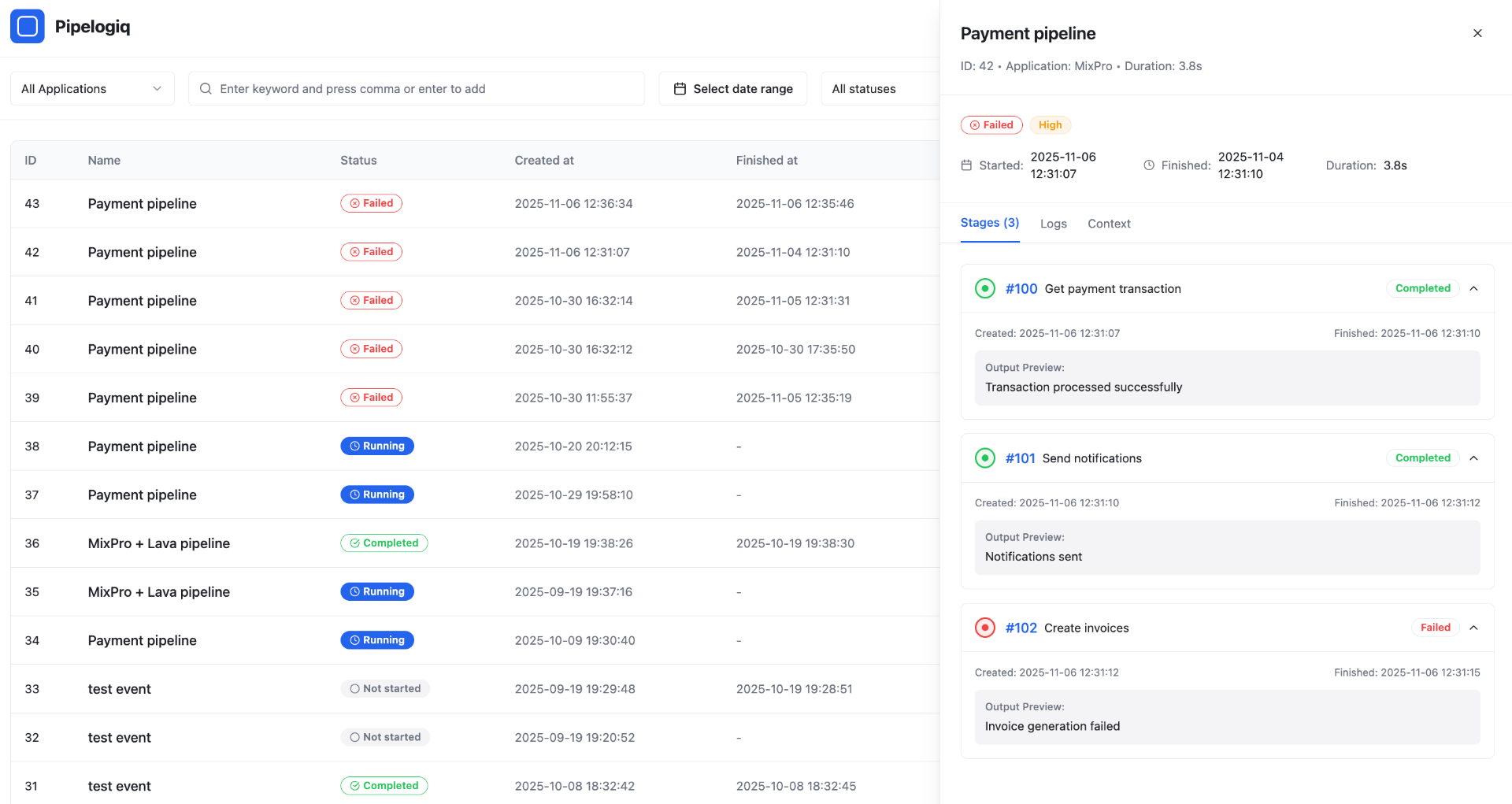This screenshot has width=1512, height=804.
Task: Click red status circle of stage #102
Action: [984, 628]
